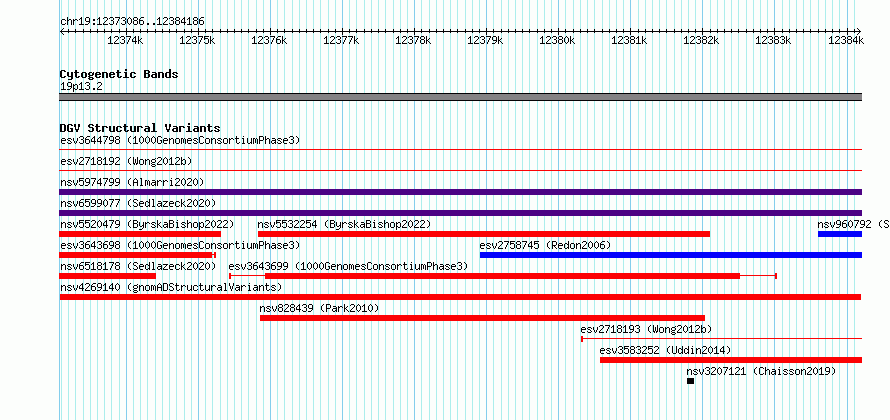Open the esv2718192 (Wong2012b) label
The width and height of the screenshot is (890, 420).
126,161
